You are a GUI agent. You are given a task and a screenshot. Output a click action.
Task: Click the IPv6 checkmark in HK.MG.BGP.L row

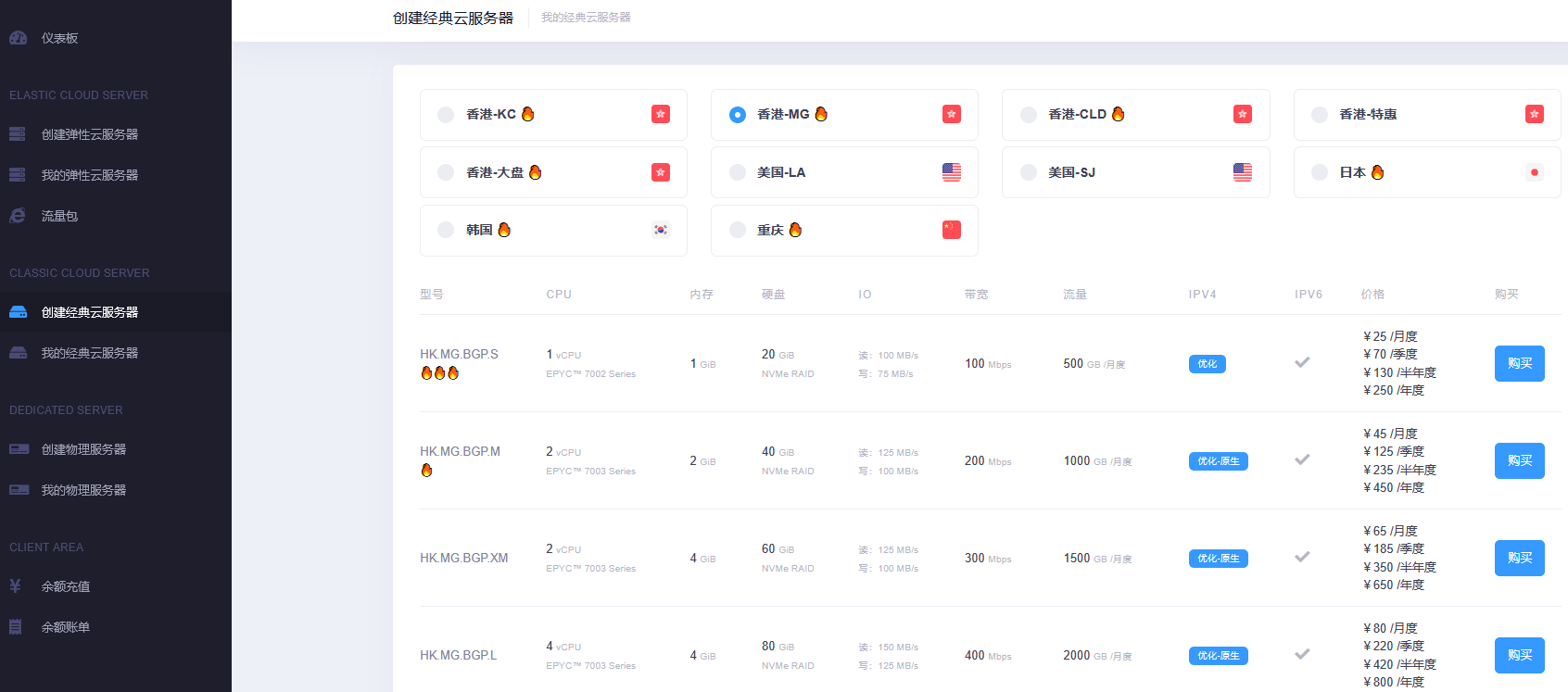pyautogui.click(x=1302, y=654)
